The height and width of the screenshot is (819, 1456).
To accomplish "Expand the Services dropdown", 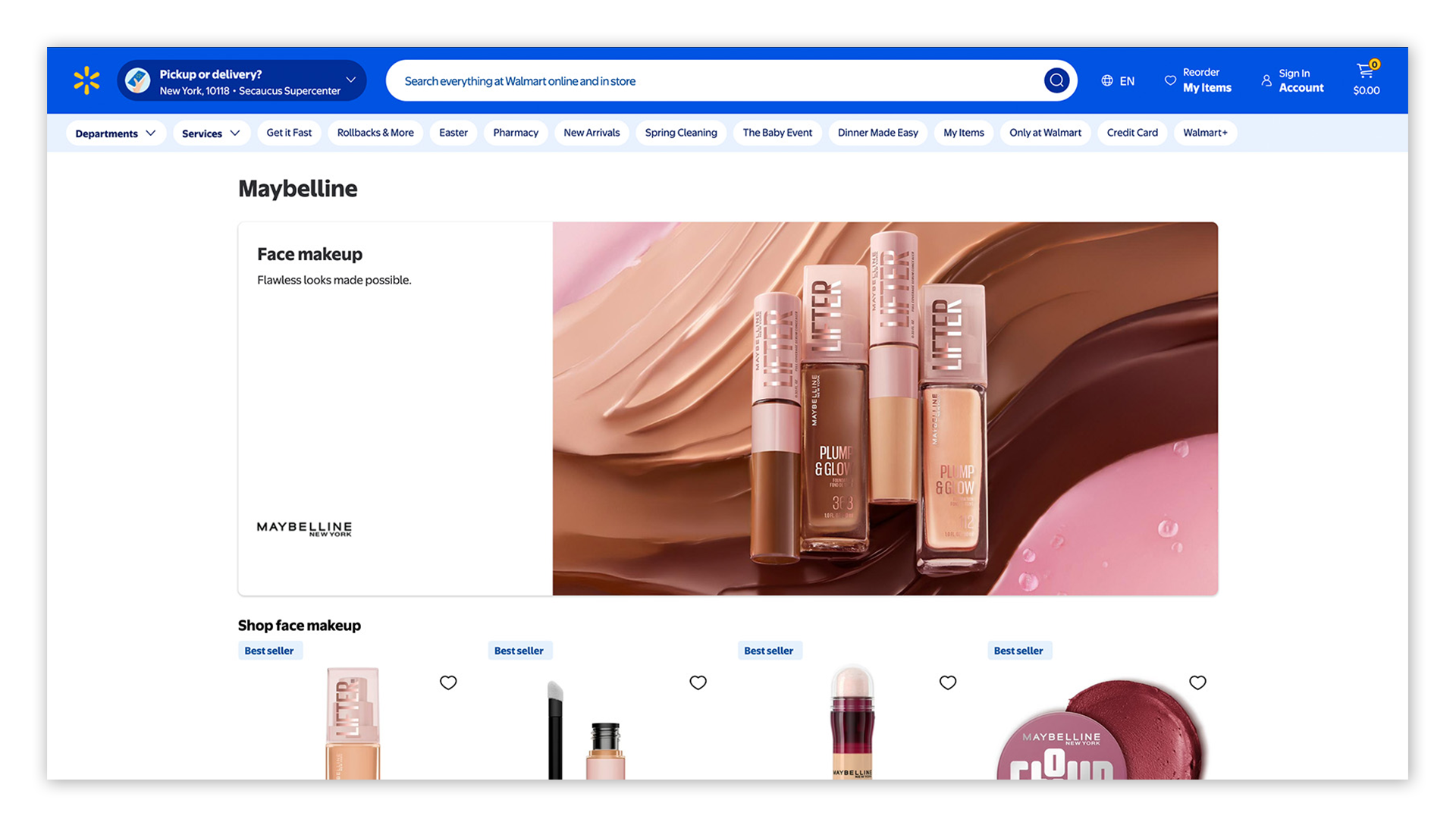I will [x=211, y=133].
